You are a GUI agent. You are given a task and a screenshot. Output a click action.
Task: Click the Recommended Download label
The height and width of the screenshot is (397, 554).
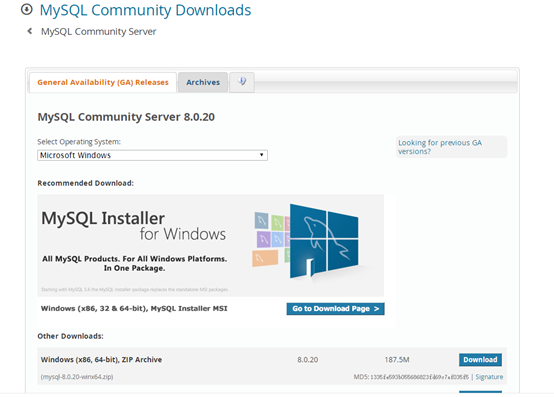pos(86,183)
